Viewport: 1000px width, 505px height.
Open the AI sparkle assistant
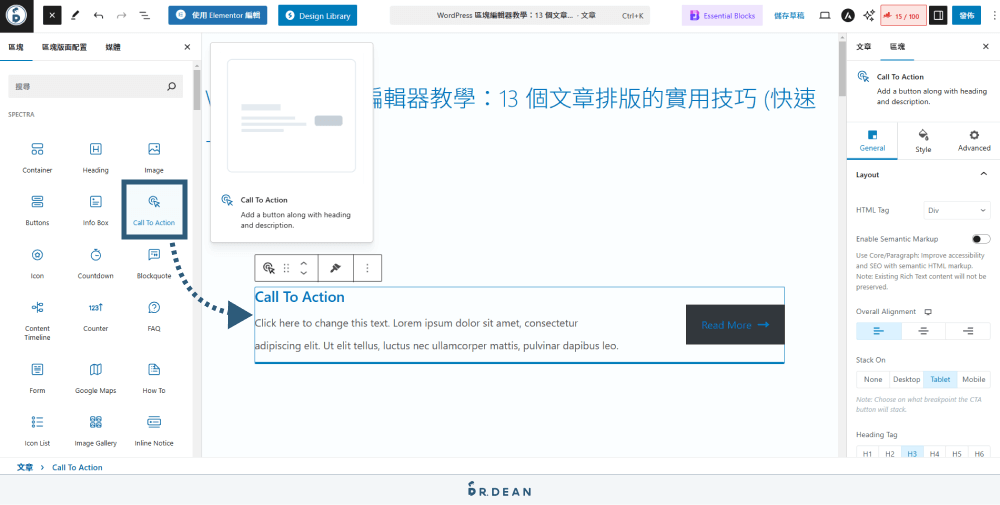point(869,15)
